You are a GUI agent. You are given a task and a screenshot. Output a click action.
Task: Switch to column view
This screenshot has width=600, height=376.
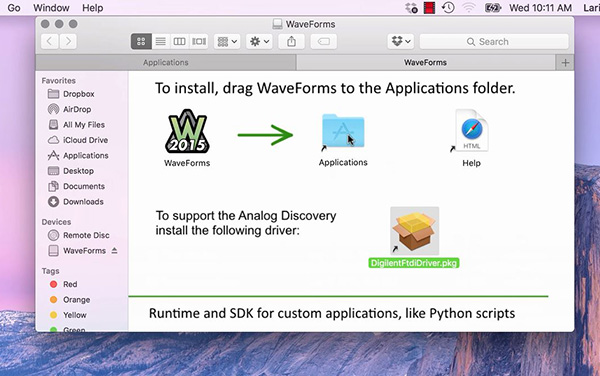tap(179, 41)
